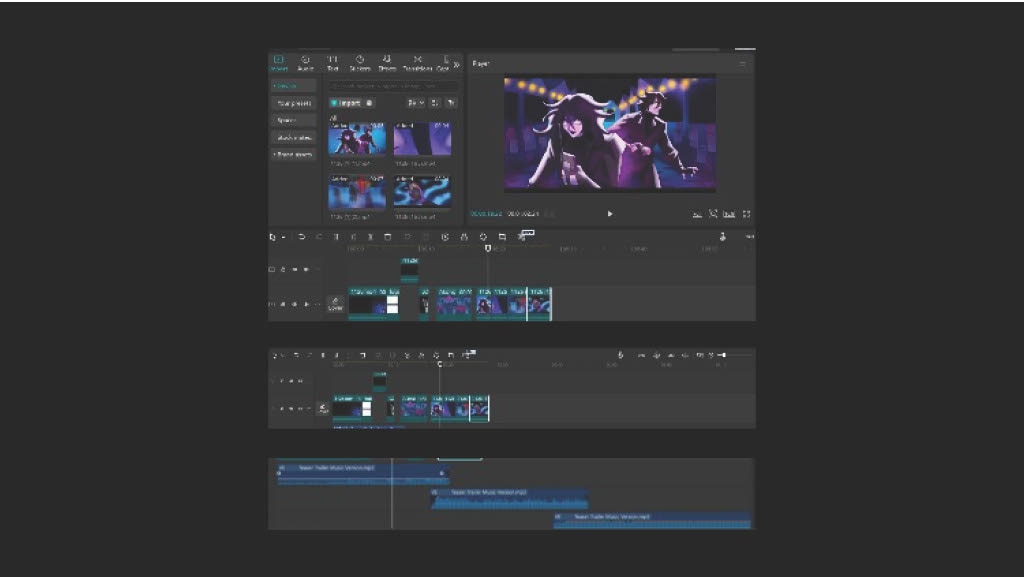This screenshot has height=577, width=1024.
Task: Open the Media tab
Action: tap(279, 63)
